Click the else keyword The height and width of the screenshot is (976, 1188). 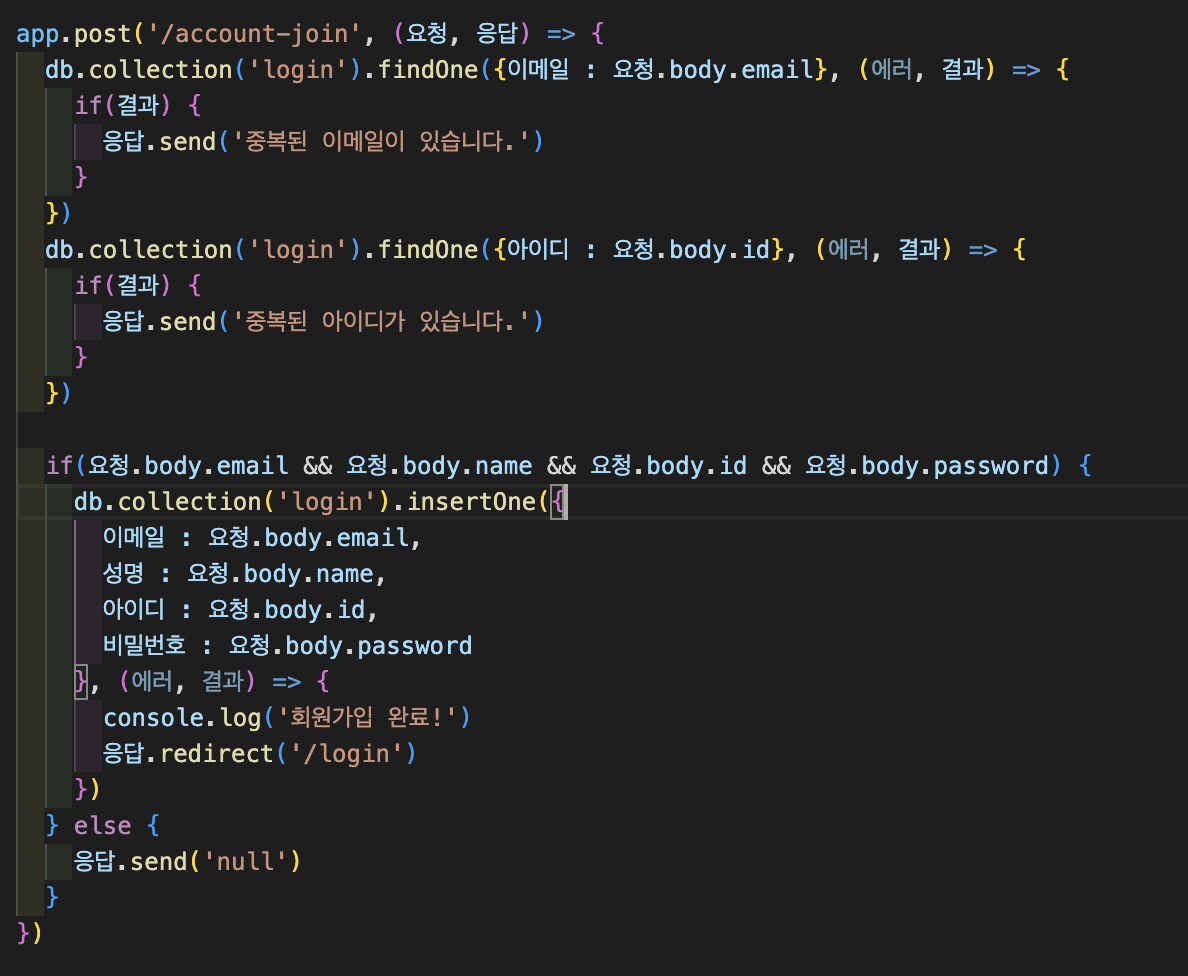click(x=102, y=825)
